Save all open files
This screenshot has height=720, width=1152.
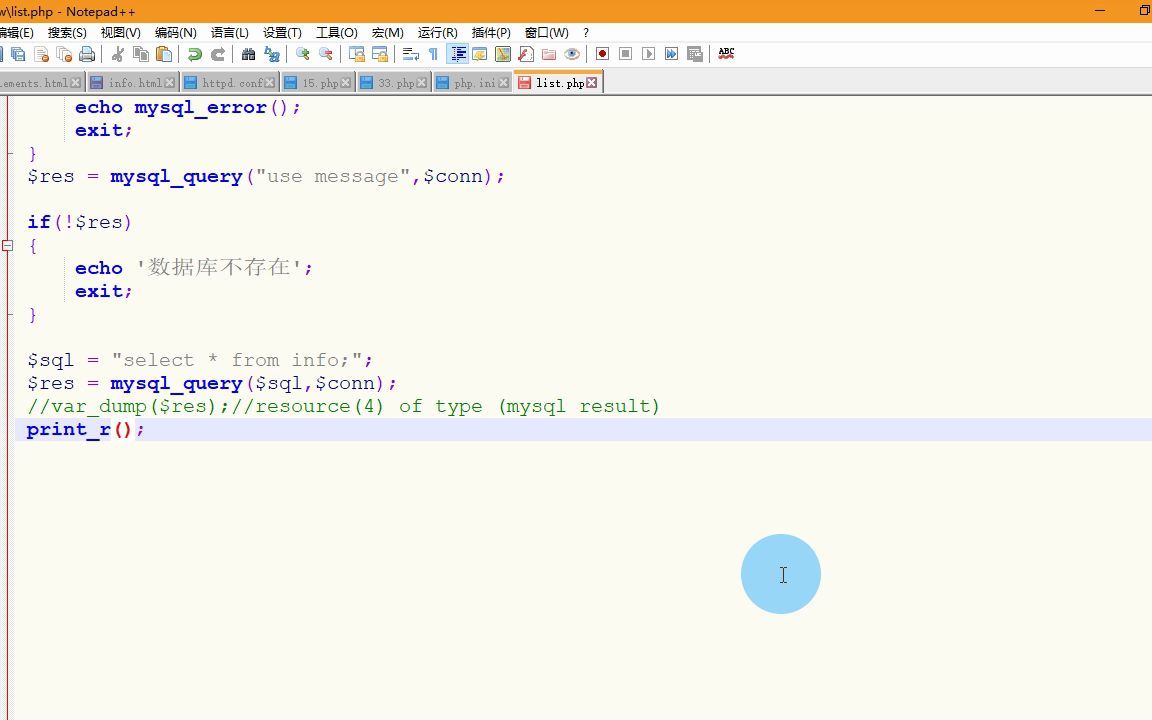[x=18, y=53]
